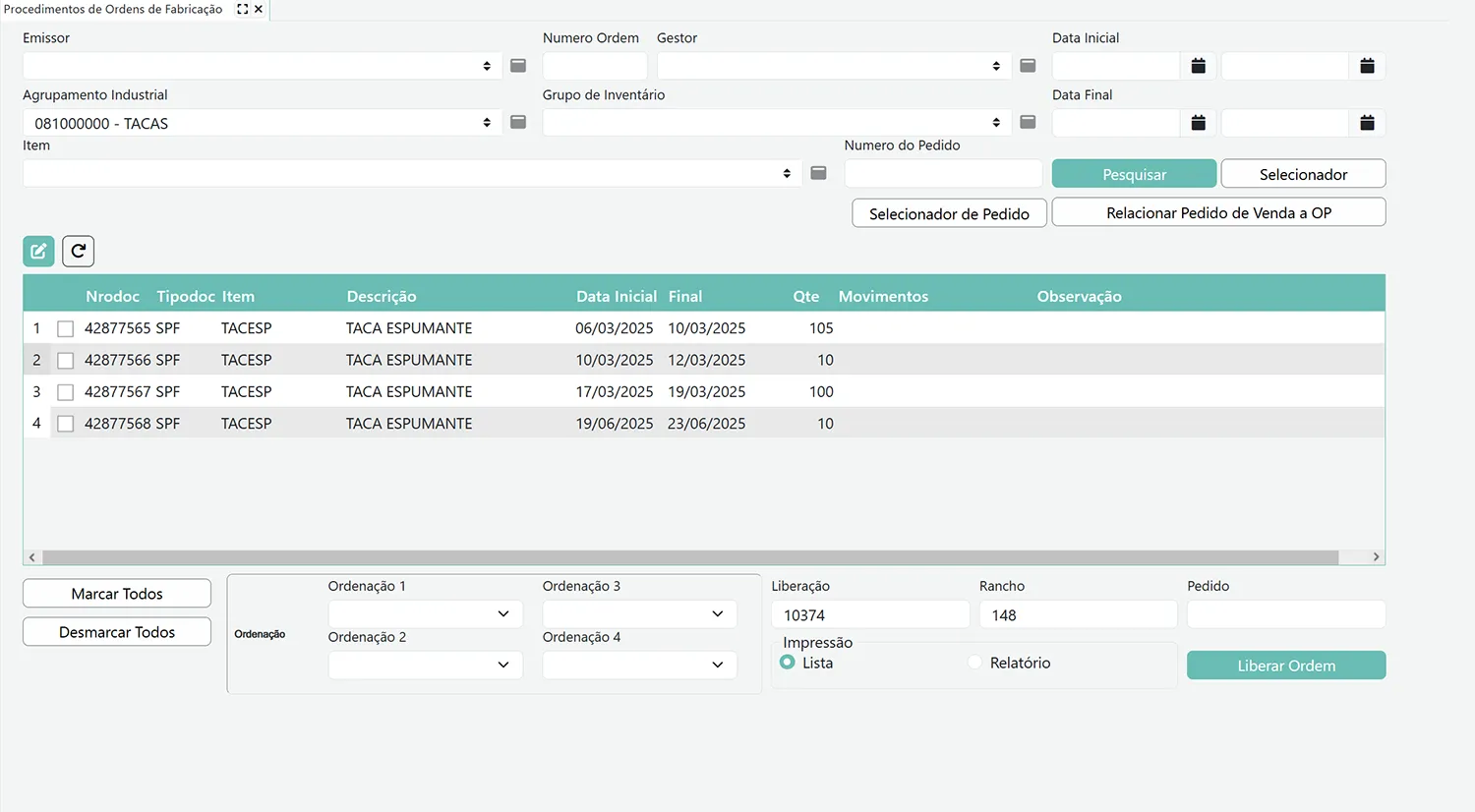Click the Observação column header
The height and width of the screenshot is (812, 1475).
click(x=1079, y=296)
